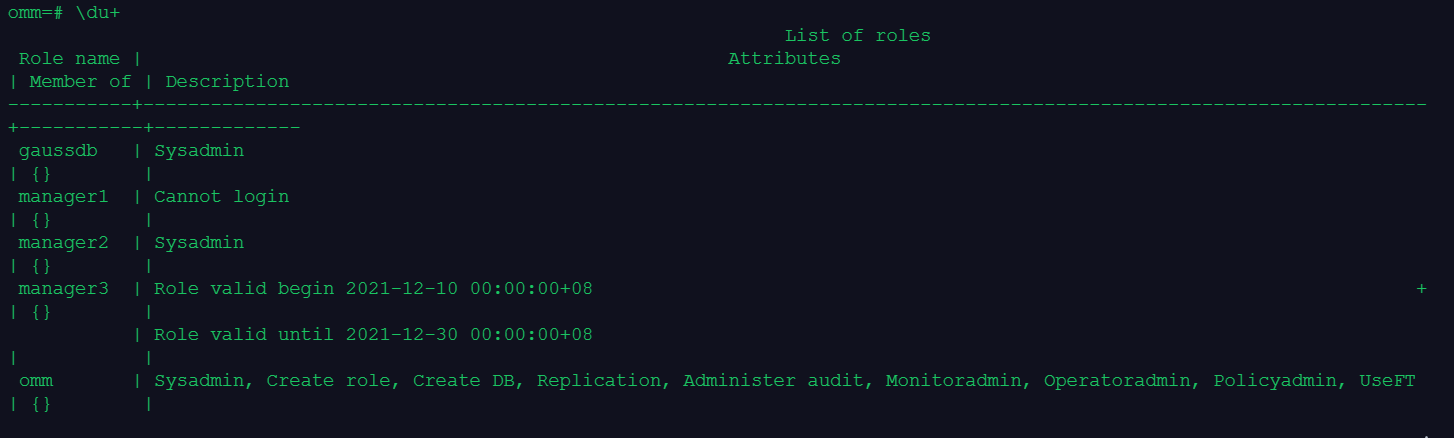The width and height of the screenshot is (1454, 438).
Task: Click the "Cannot login" attribute text
Action: [x=221, y=197]
